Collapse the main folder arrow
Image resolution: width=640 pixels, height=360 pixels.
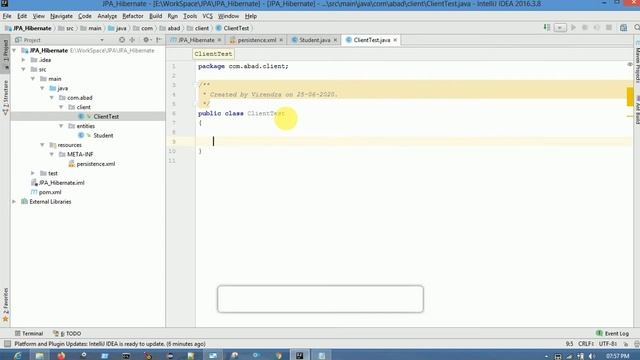(x=33, y=78)
